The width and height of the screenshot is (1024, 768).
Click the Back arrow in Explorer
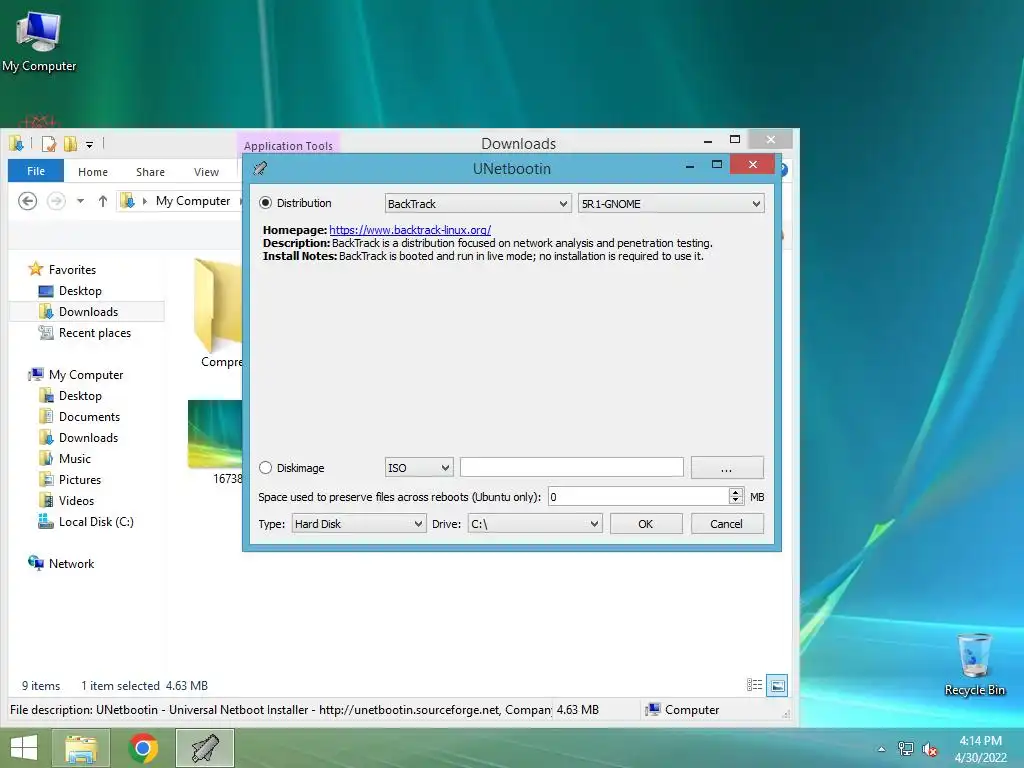pyautogui.click(x=27, y=201)
